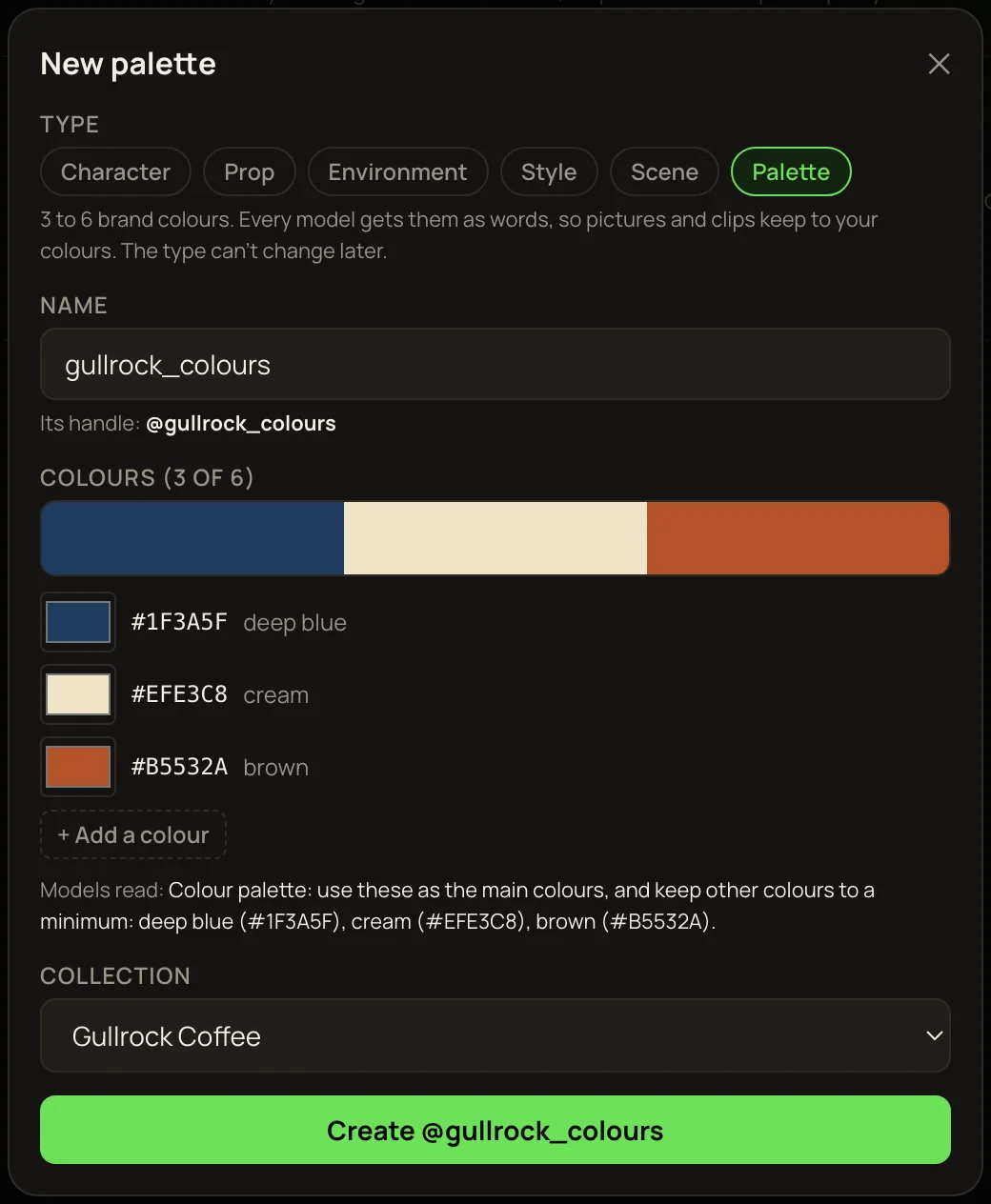Click the COLOURS (3 OF 6) heading

tap(147, 477)
